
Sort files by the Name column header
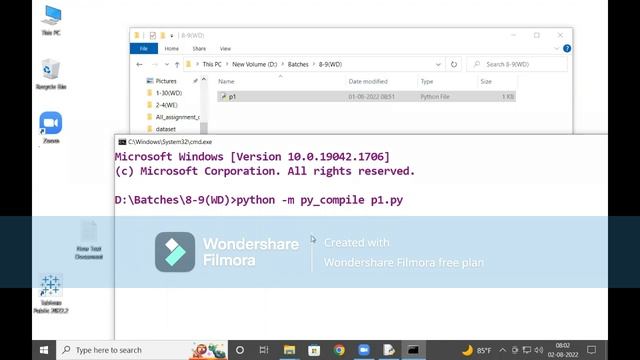[x=226, y=82]
